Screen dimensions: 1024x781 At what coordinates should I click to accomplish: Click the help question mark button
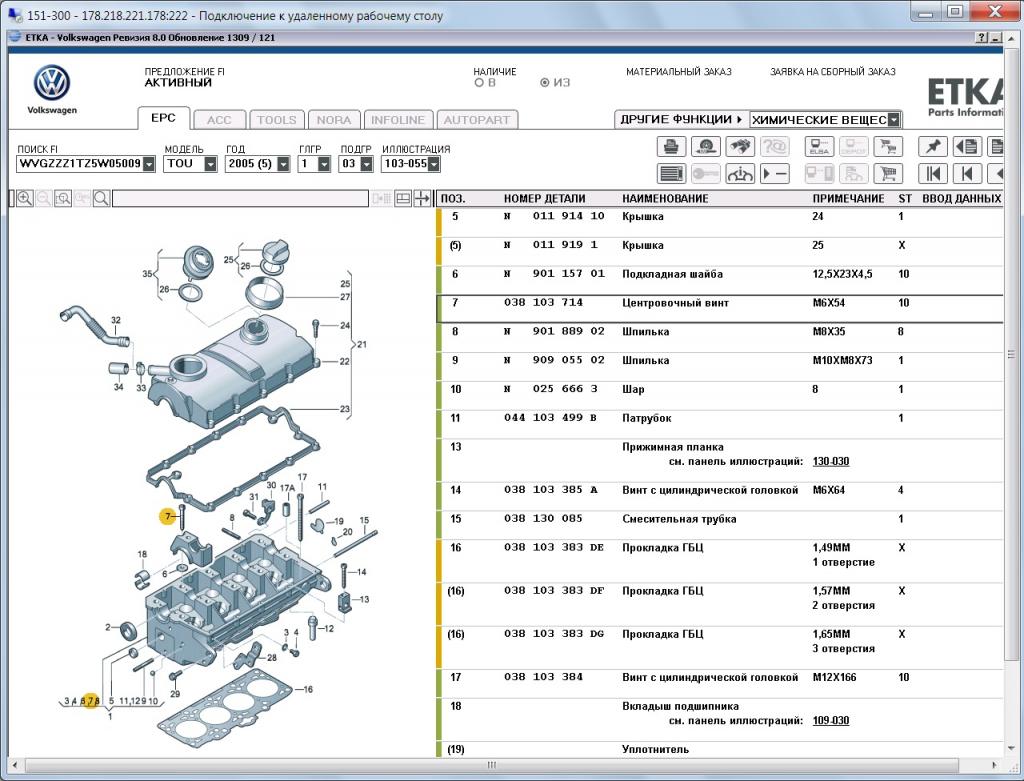[982, 38]
